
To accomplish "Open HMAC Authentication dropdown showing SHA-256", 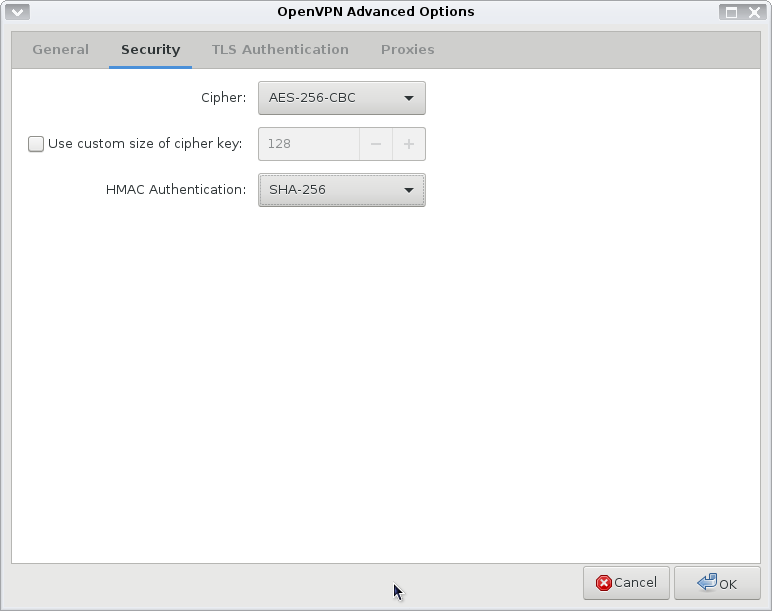I will pyautogui.click(x=342, y=190).
